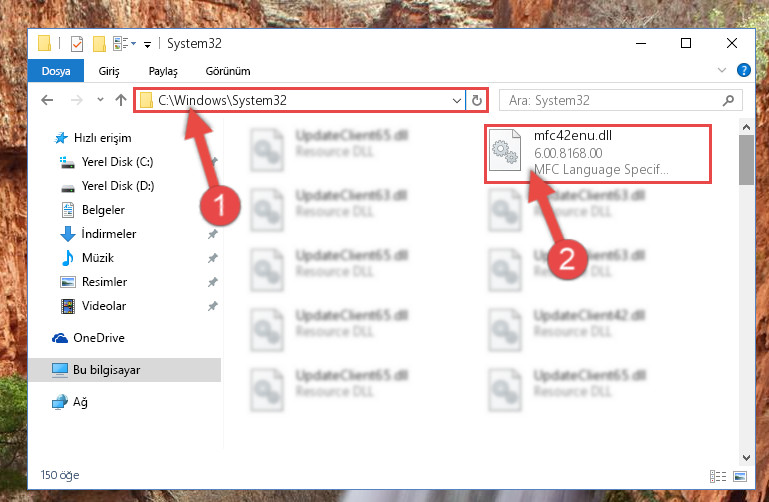Click the Back navigation arrow

point(47,100)
